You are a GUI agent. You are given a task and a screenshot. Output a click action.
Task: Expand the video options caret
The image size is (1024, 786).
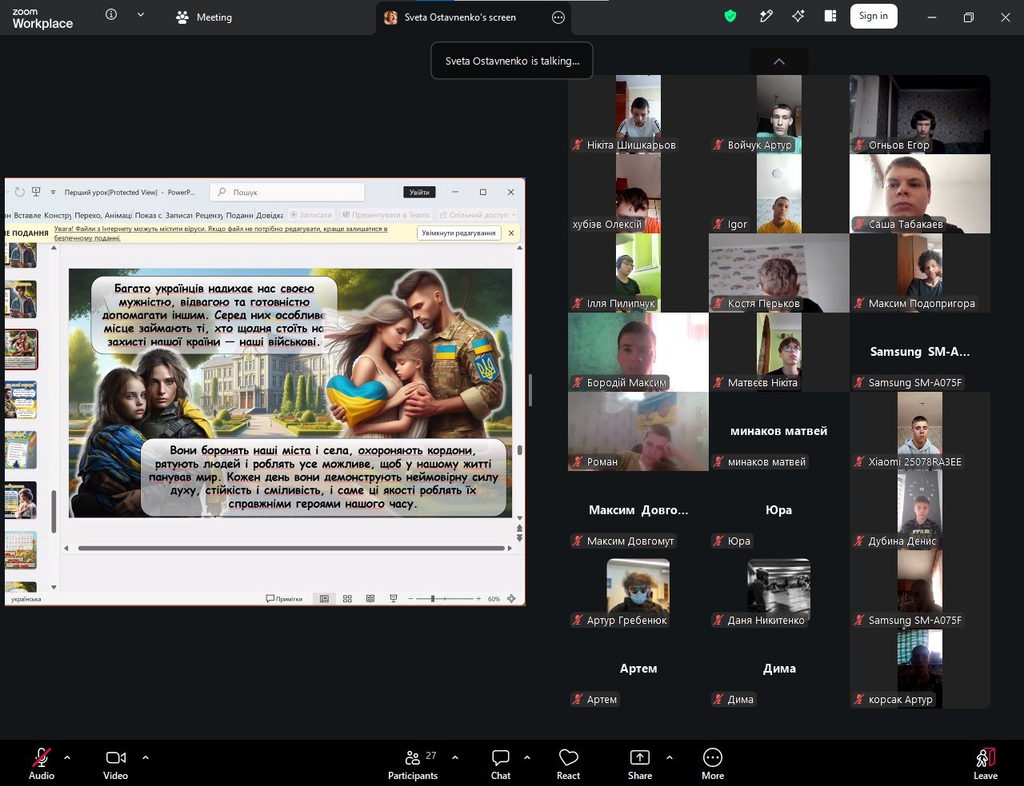(146, 758)
